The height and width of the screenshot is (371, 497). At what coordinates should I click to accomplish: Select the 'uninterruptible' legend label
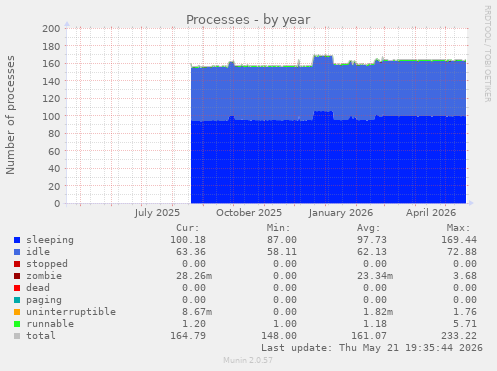71,312
